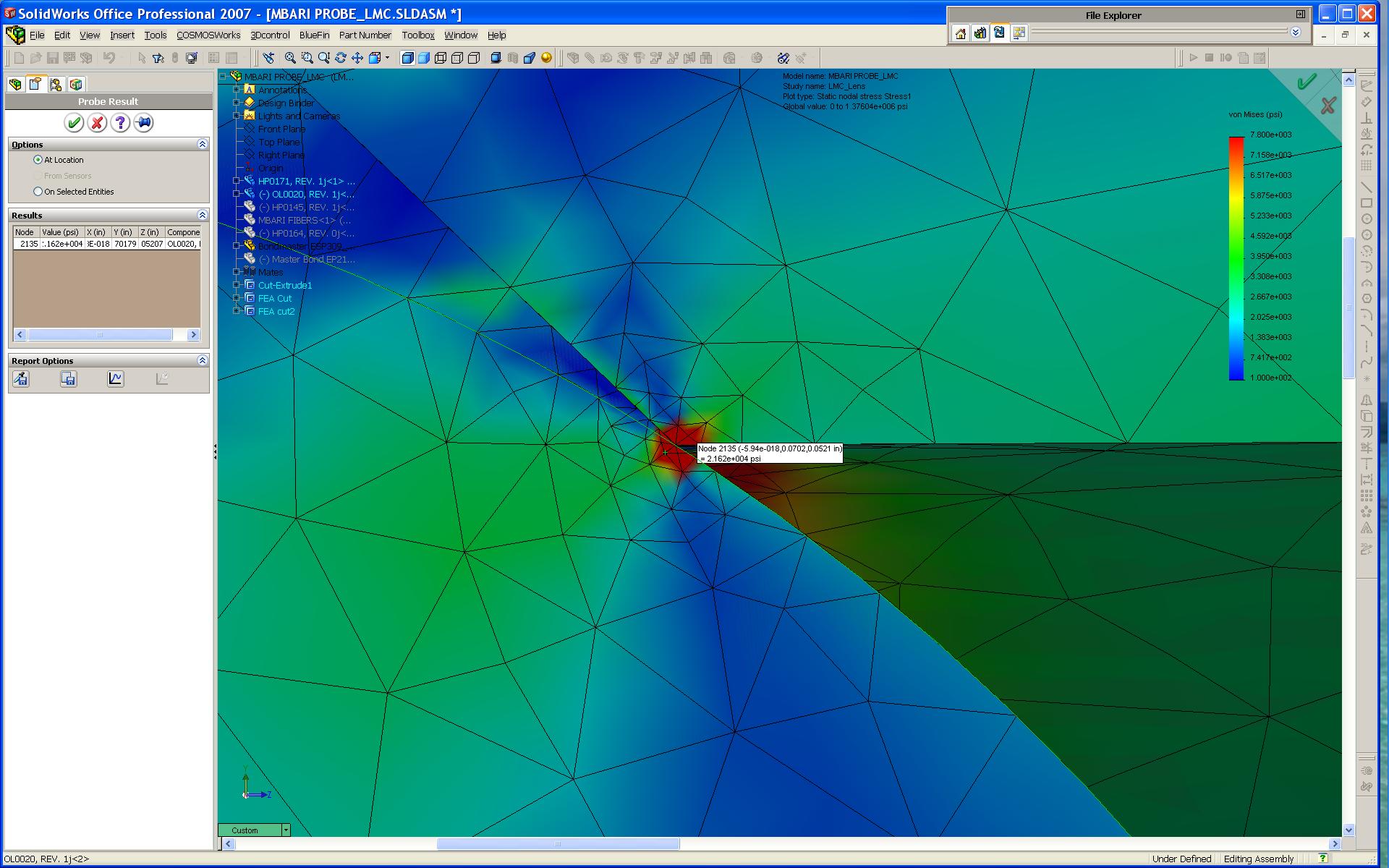Screen dimensions: 1389x868
Task: Switch to Hidden Lines Visible display
Action: click(457, 58)
